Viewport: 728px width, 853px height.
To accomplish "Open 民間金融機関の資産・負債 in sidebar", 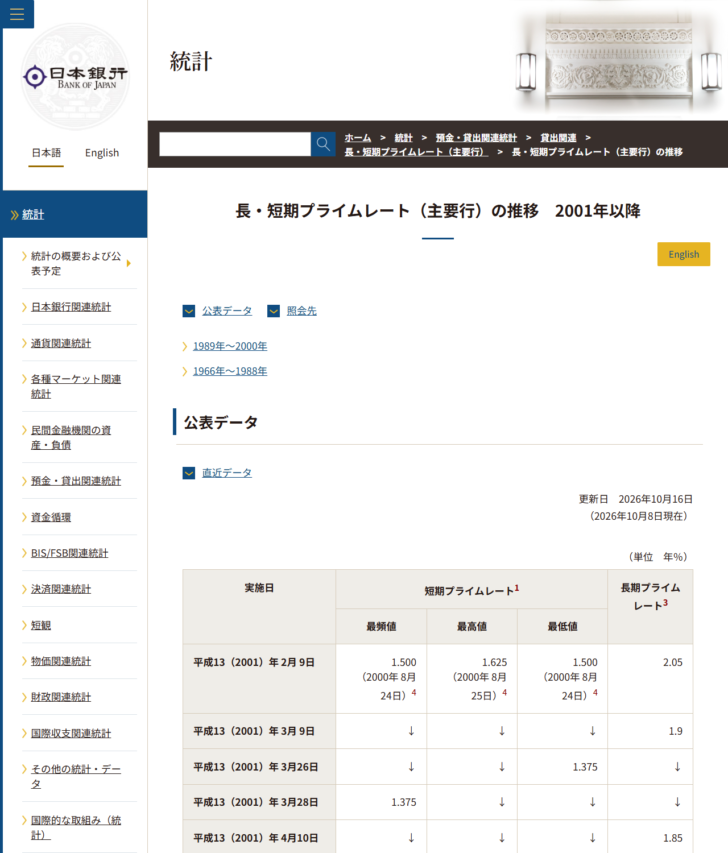I will click(71, 437).
